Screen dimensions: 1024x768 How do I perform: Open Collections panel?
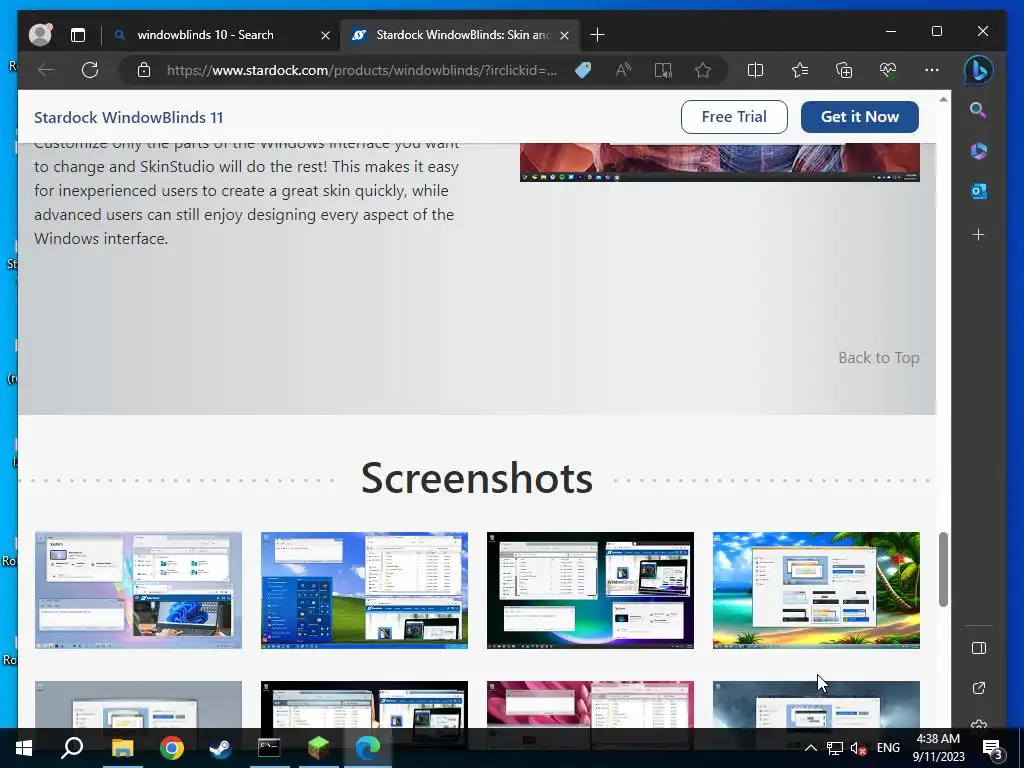click(844, 70)
